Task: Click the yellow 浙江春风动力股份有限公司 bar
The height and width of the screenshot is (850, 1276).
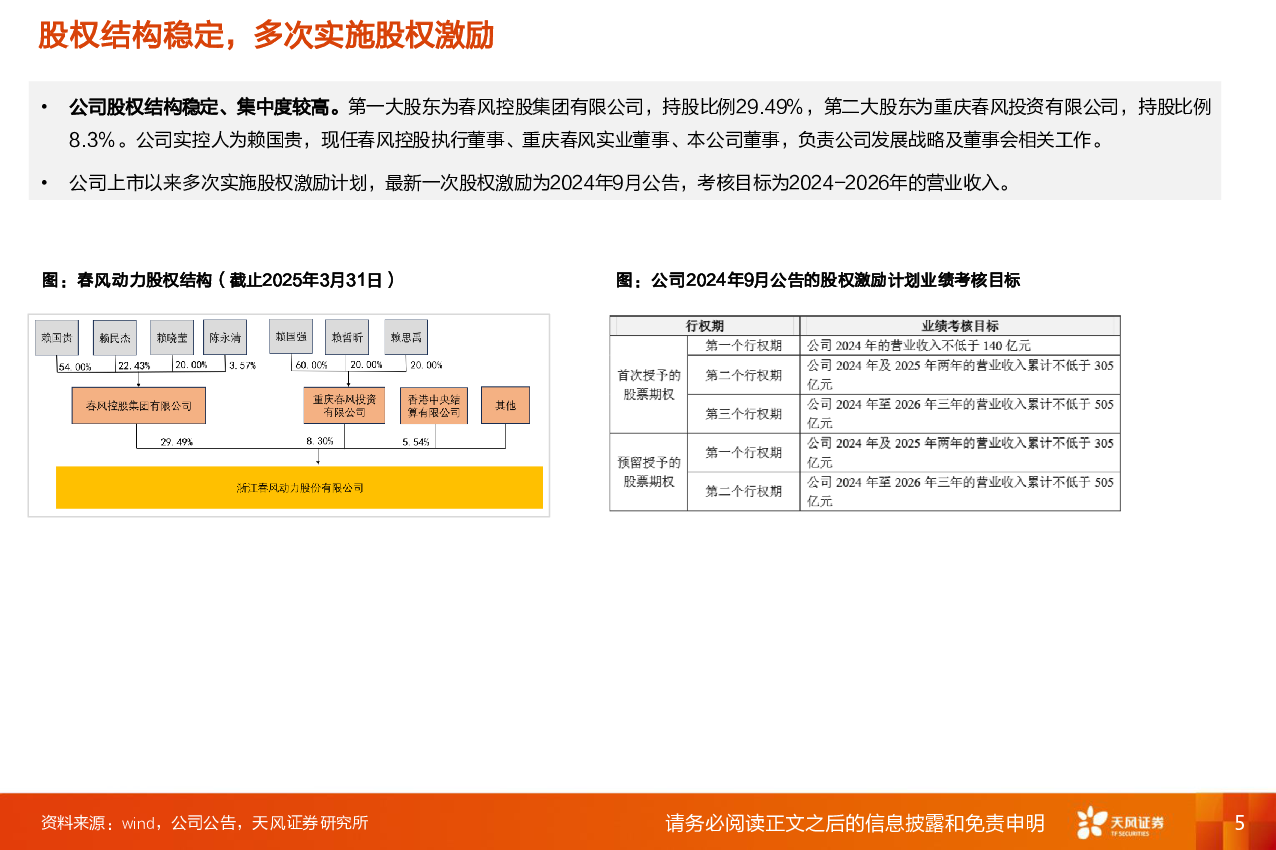Action: (300, 488)
